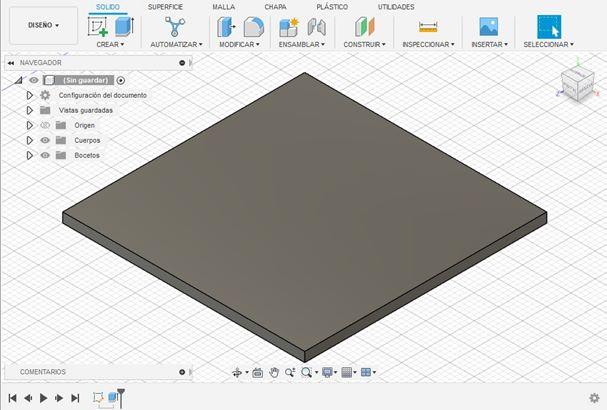Go to timeline start
607x410 pixels.
point(12,398)
